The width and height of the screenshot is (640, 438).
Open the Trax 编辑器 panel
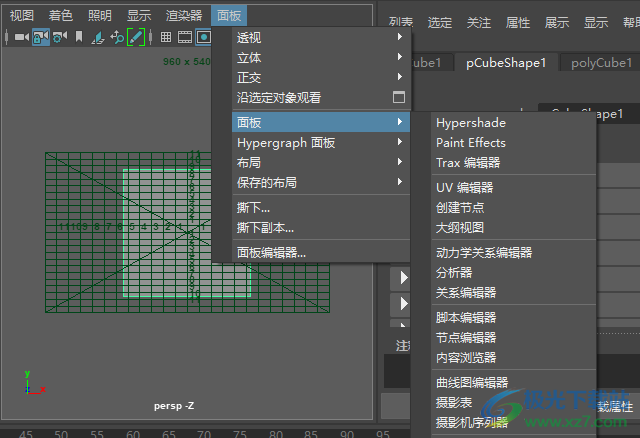tap(513, 163)
